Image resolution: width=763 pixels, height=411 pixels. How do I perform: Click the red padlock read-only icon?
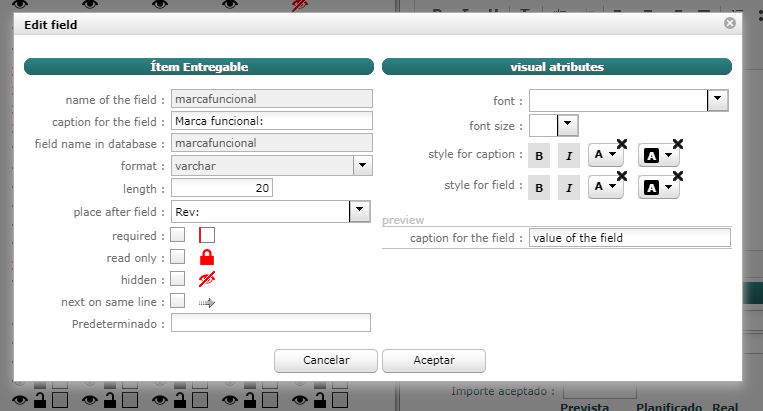207,257
